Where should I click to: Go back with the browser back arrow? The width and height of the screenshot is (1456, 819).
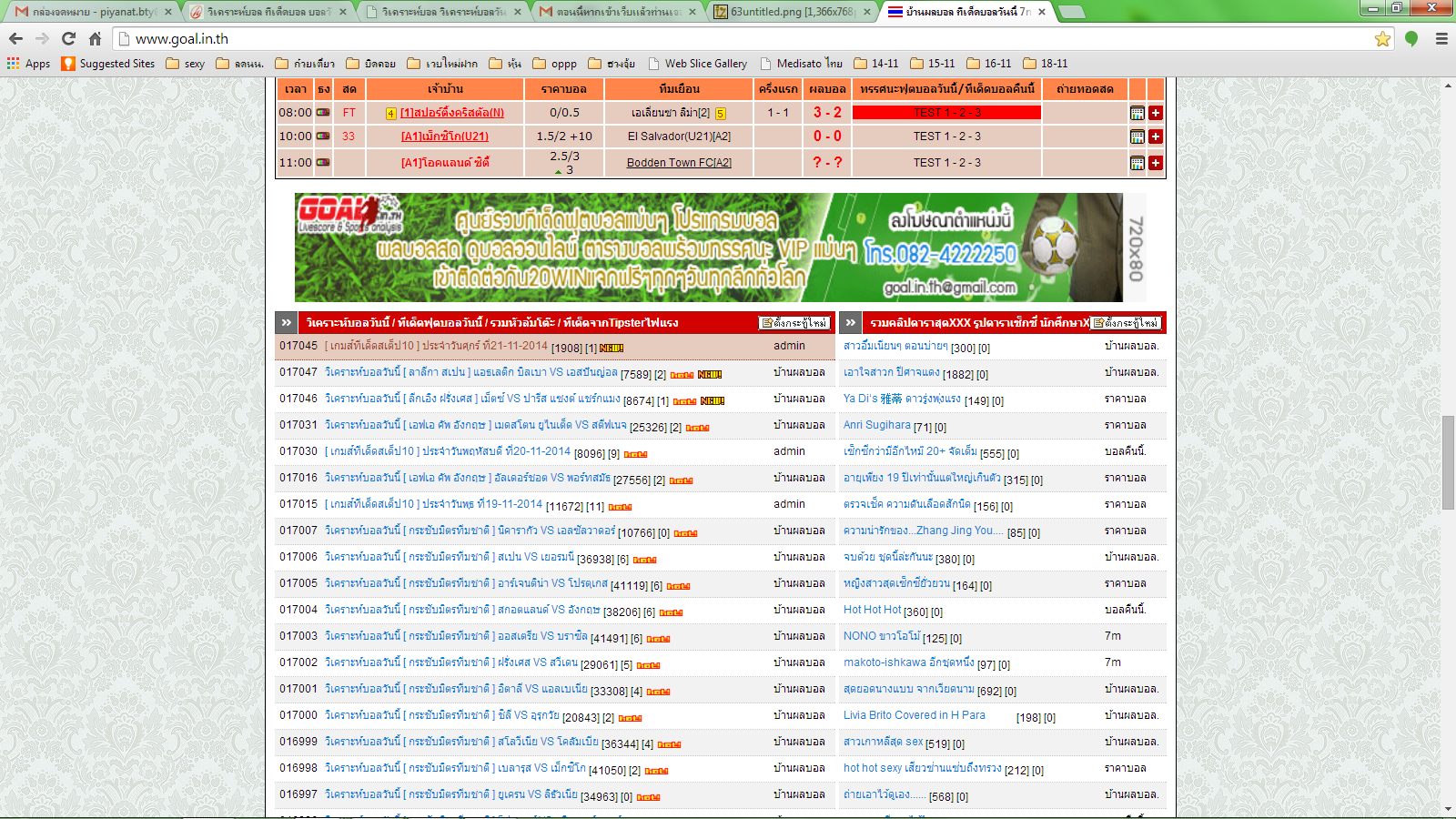[x=15, y=38]
